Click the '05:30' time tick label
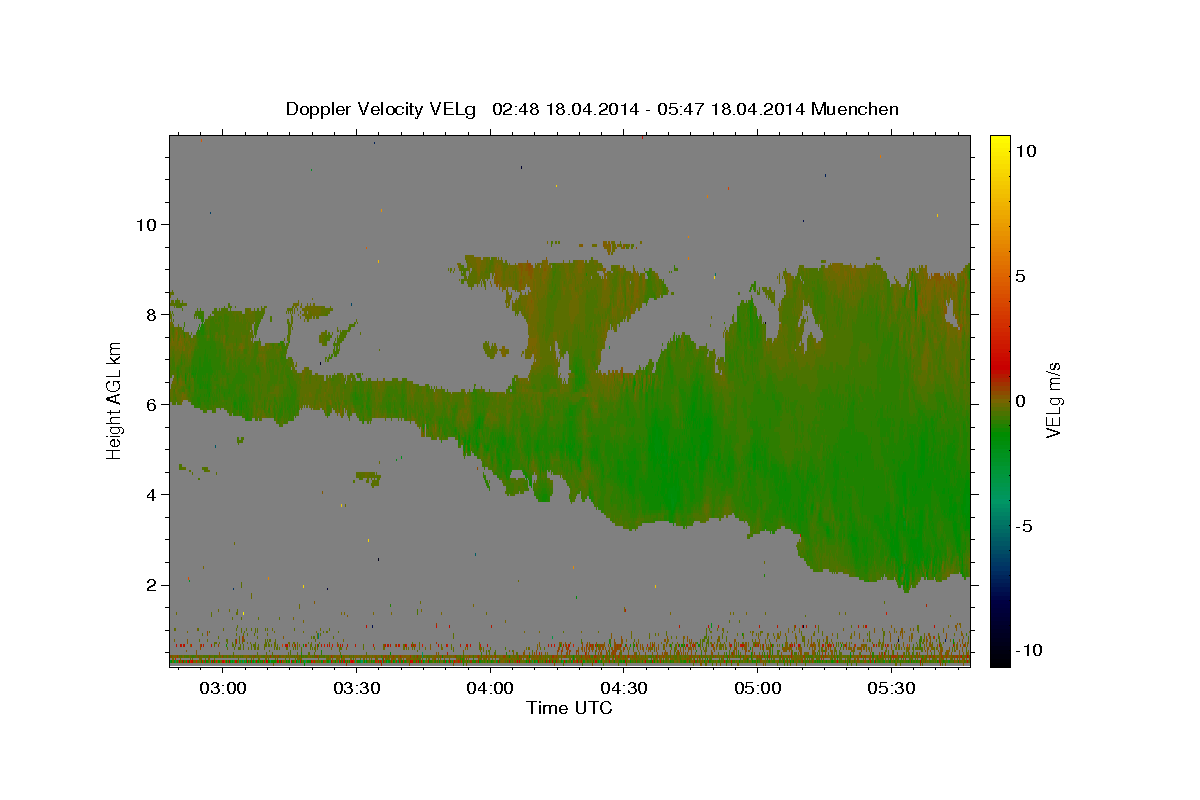 891,689
